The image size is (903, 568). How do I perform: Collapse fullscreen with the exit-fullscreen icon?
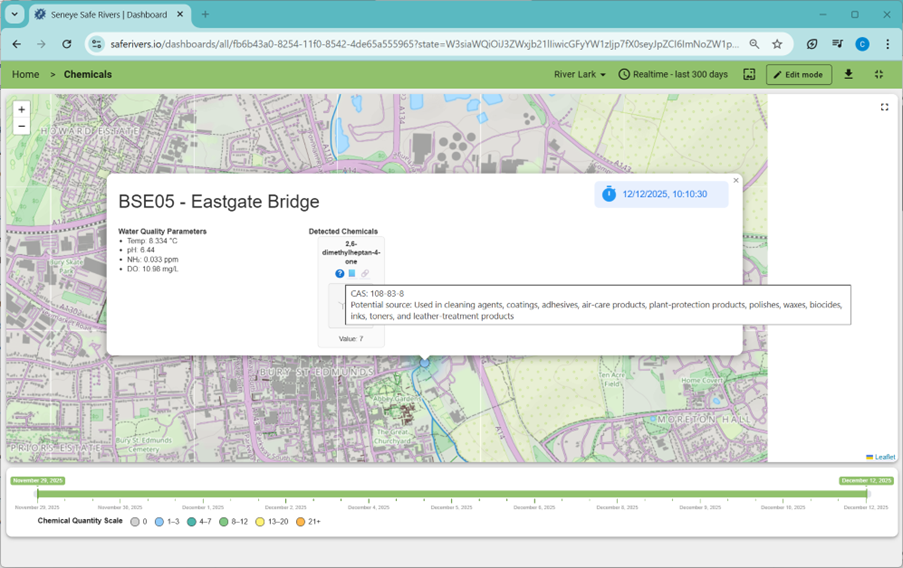coord(878,74)
